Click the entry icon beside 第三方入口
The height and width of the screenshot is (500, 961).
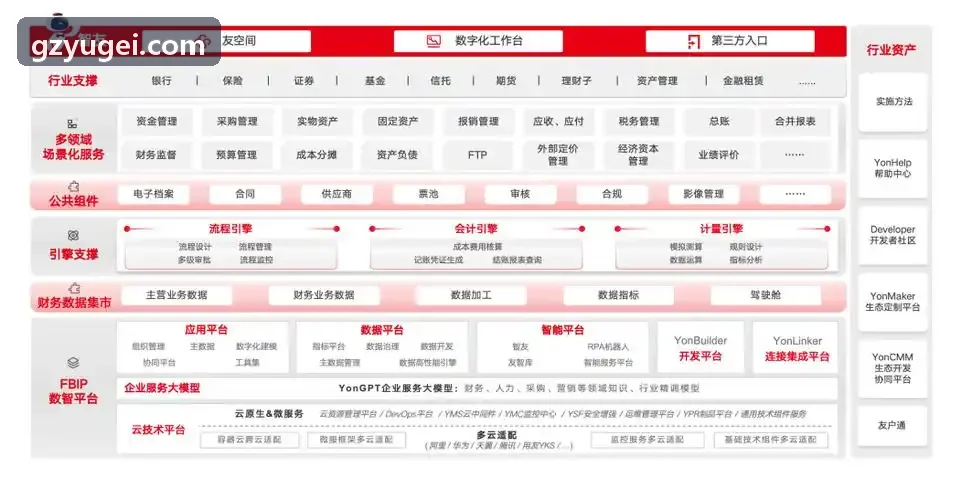point(693,41)
